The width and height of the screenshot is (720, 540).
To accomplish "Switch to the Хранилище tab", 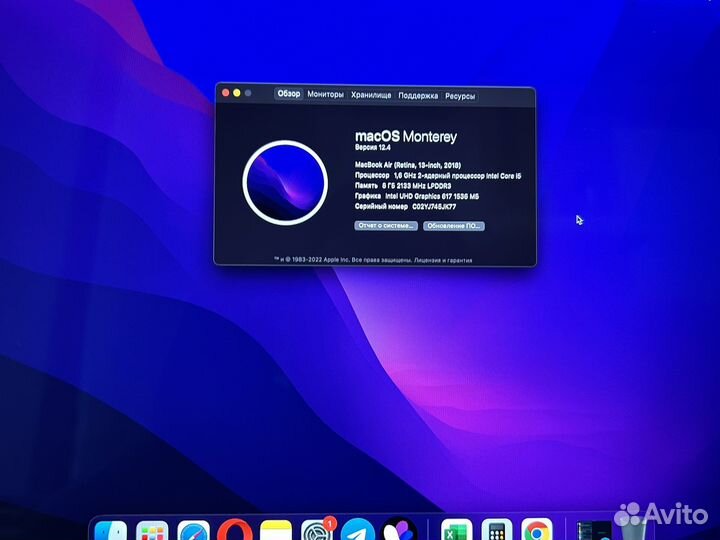I will coord(371,95).
